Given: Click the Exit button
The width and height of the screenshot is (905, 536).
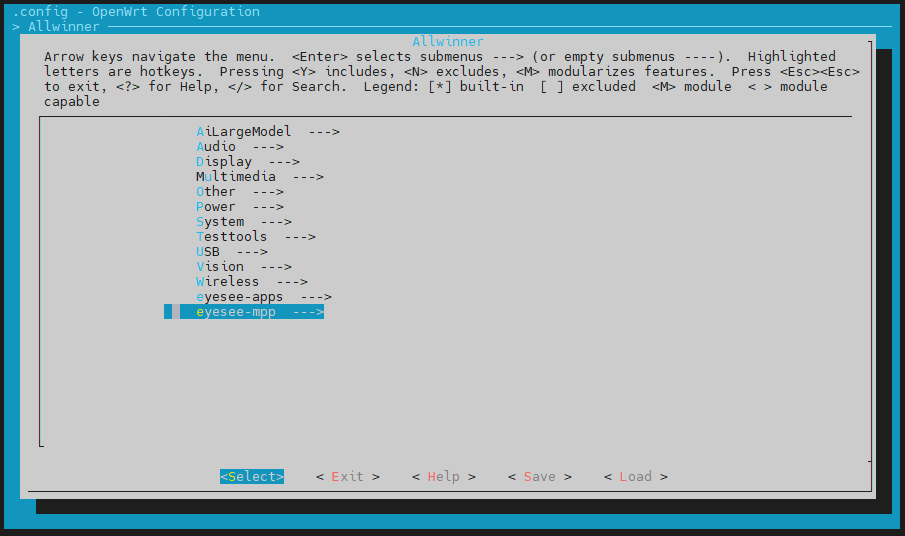Looking at the screenshot, I should (x=347, y=477).
